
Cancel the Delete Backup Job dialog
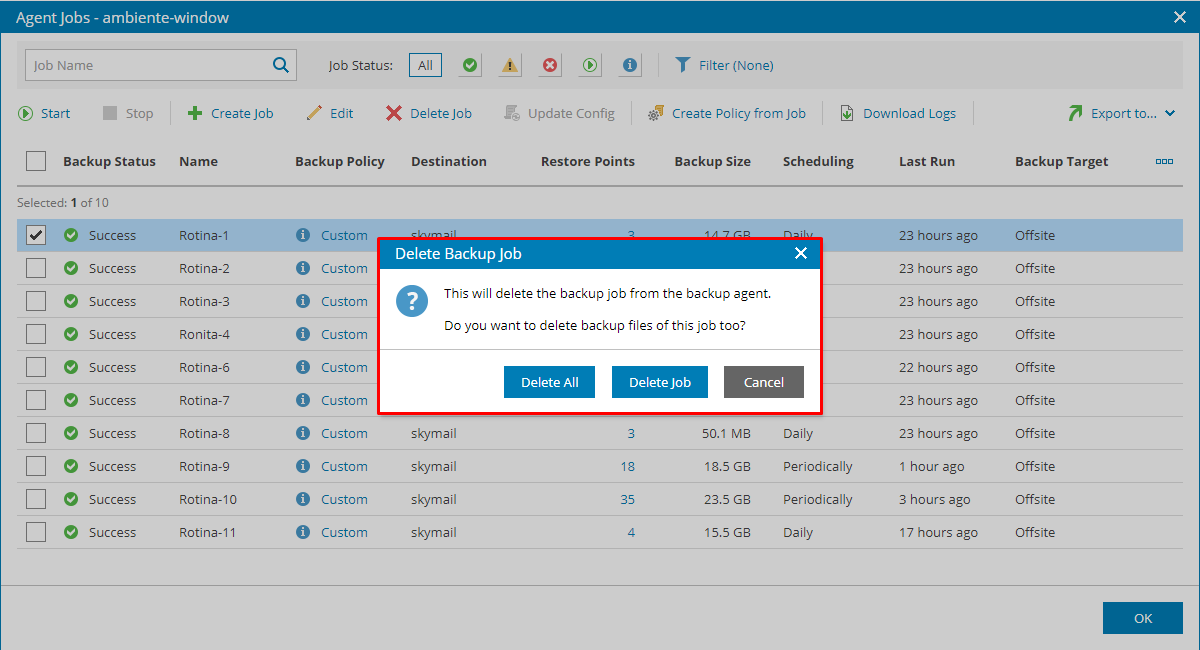pyautogui.click(x=764, y=382)
